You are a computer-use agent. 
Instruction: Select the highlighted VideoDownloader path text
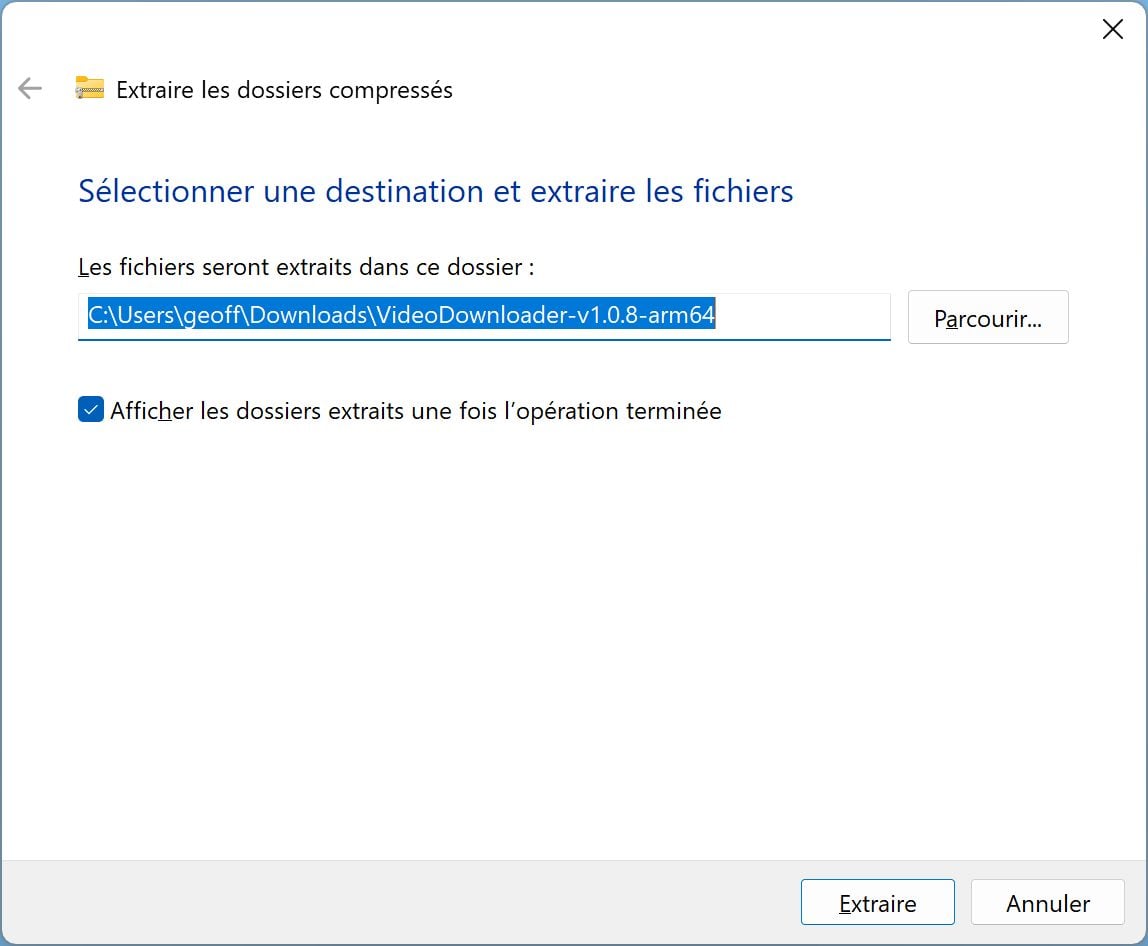point(400,315)
